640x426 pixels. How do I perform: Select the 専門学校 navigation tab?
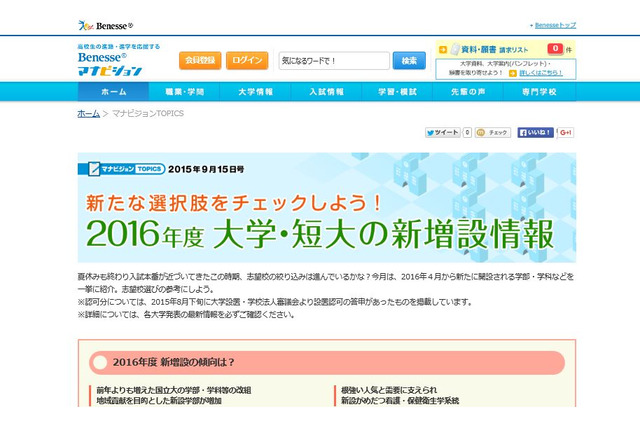(539, 92)
